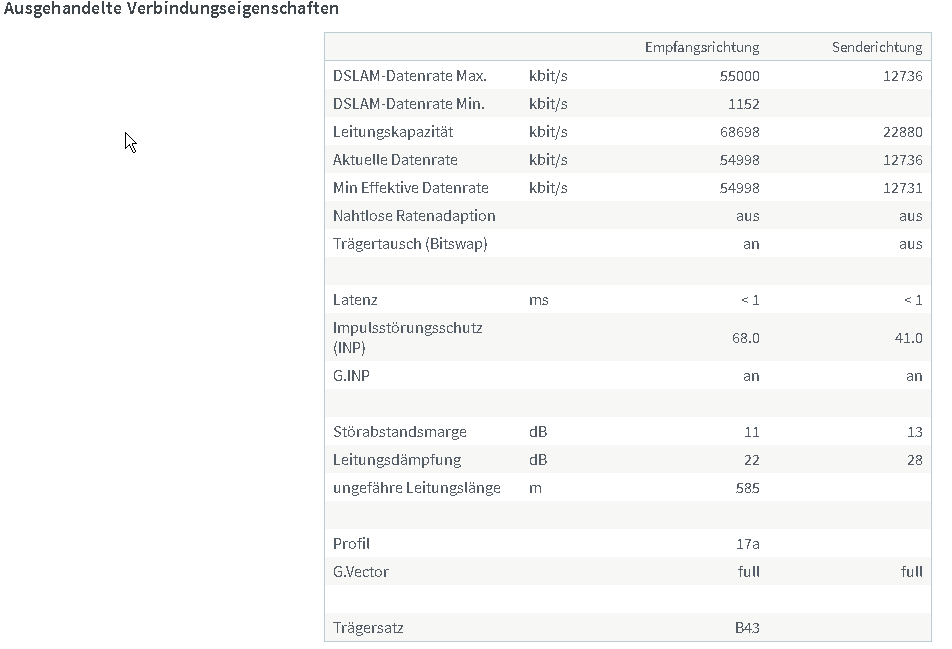Click the G.Vector row label
The width and height of the screenshot is (952, 649).
tap(361, 572)
